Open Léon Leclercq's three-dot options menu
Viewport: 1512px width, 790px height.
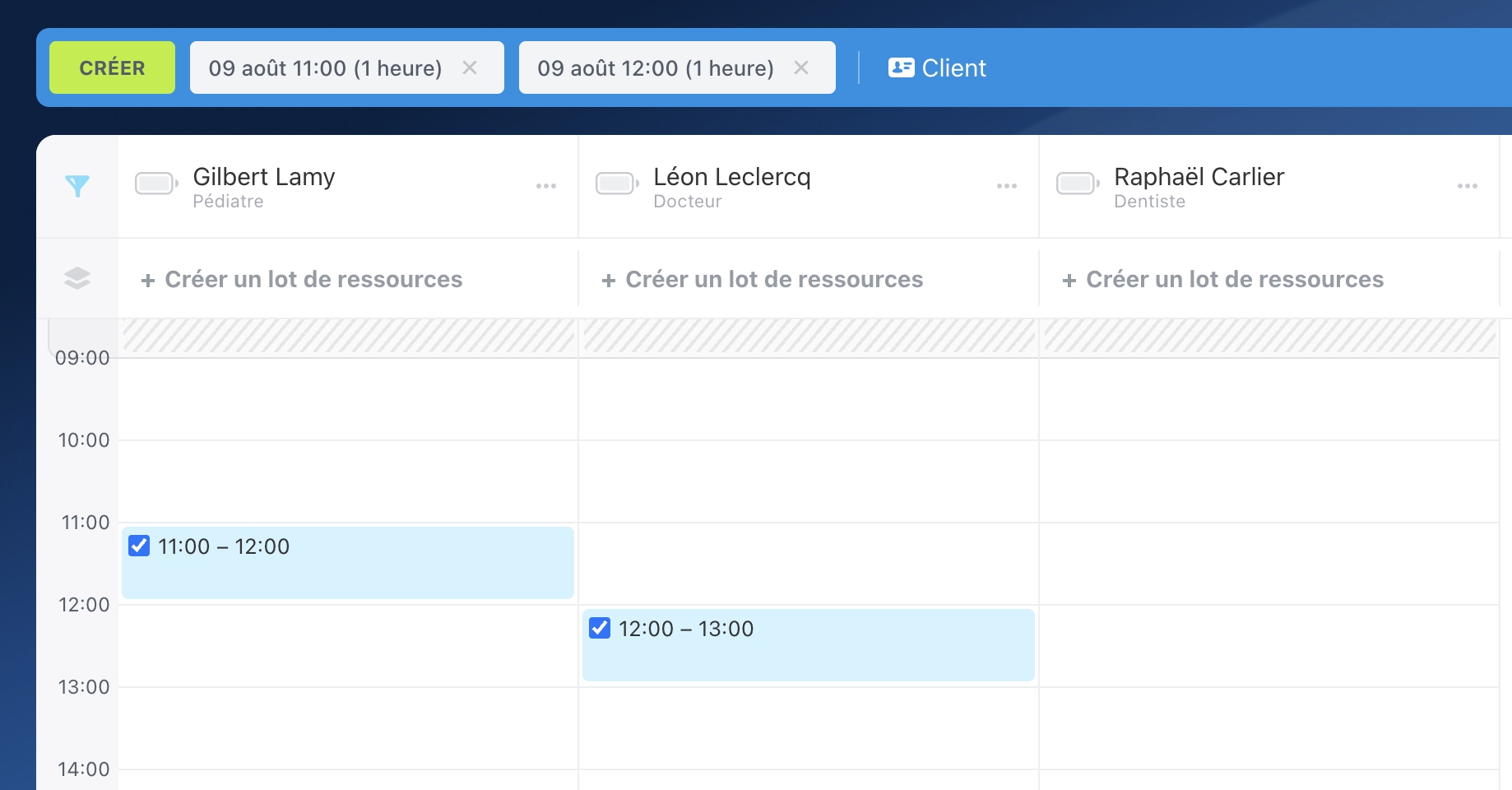pos(1007,186)
